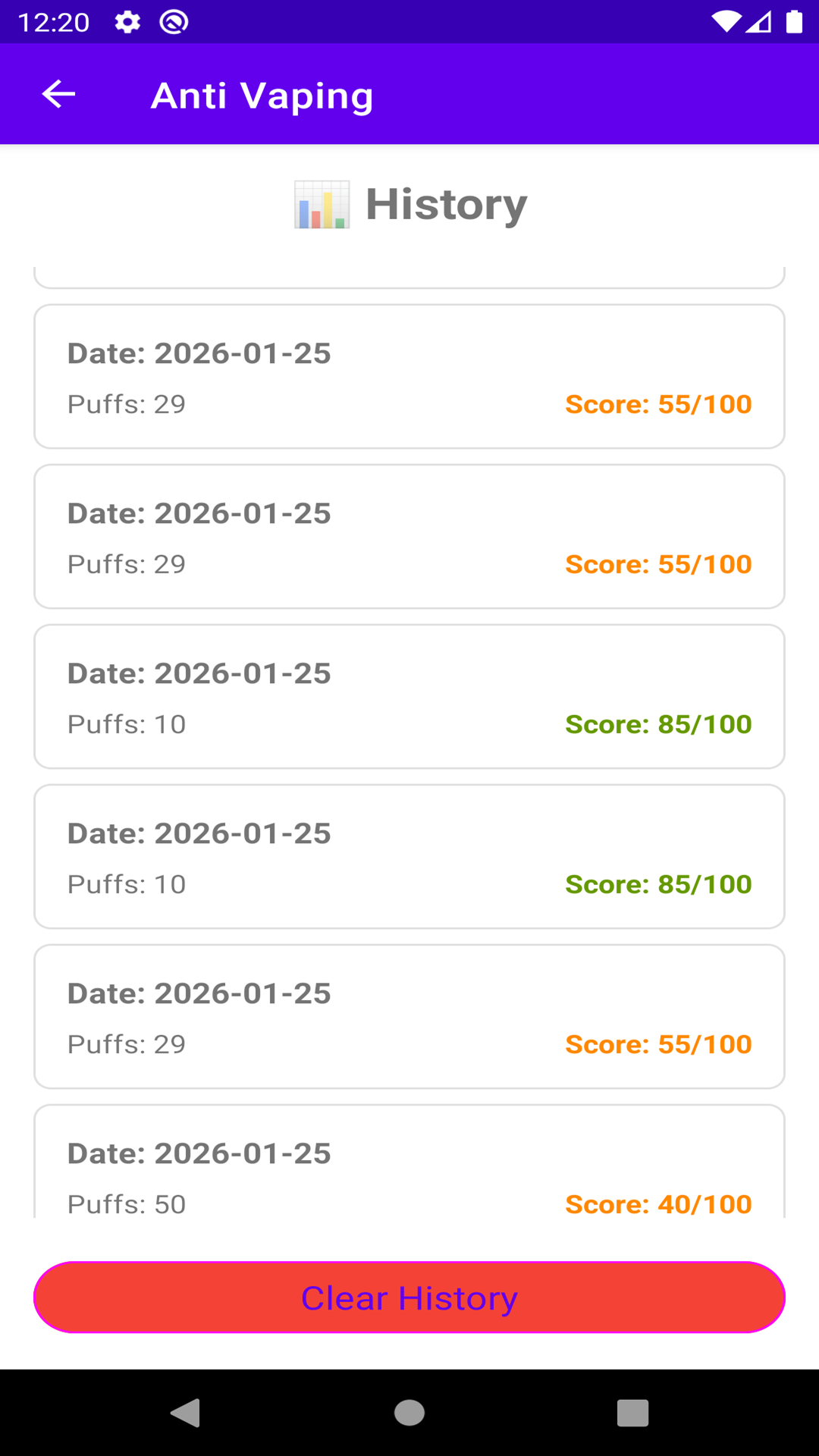Tap the back arrow in the app bar
Screen dimensions: 819x1456
[x=58, y=94]
